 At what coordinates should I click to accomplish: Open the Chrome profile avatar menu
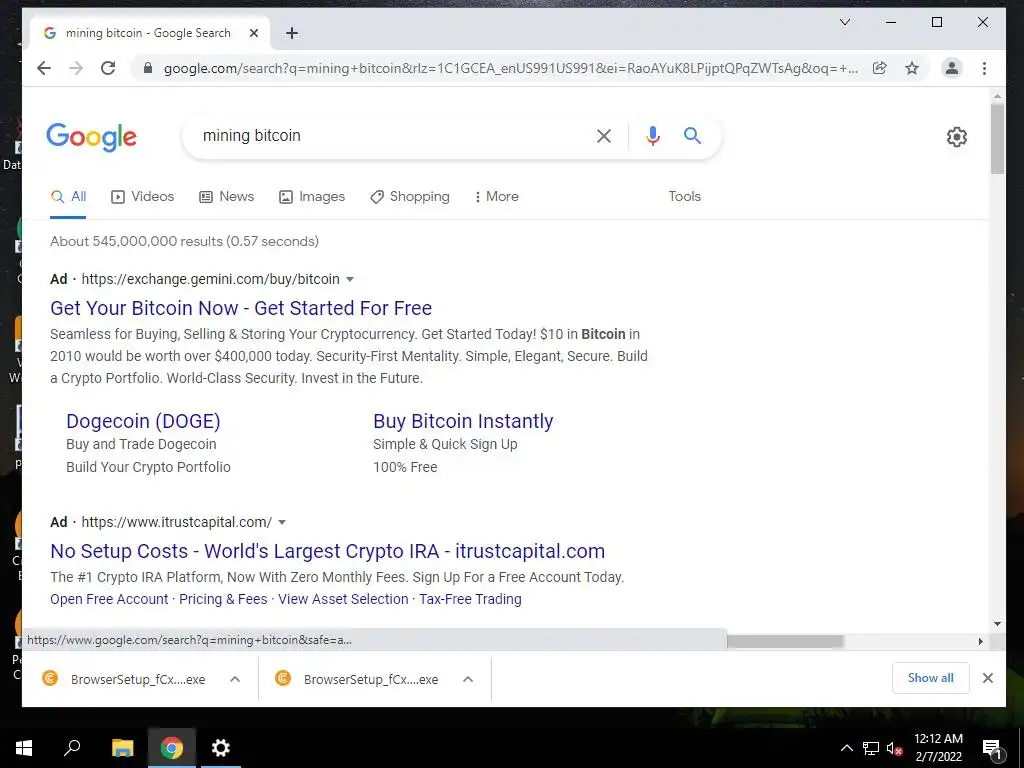pos(952,68)
